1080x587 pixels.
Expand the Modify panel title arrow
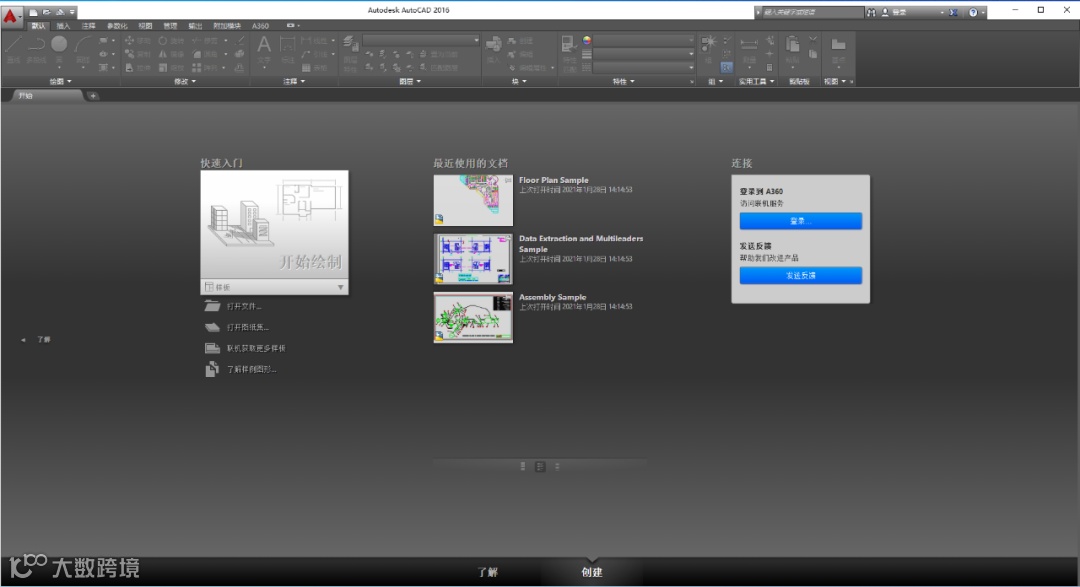(194, 81)
